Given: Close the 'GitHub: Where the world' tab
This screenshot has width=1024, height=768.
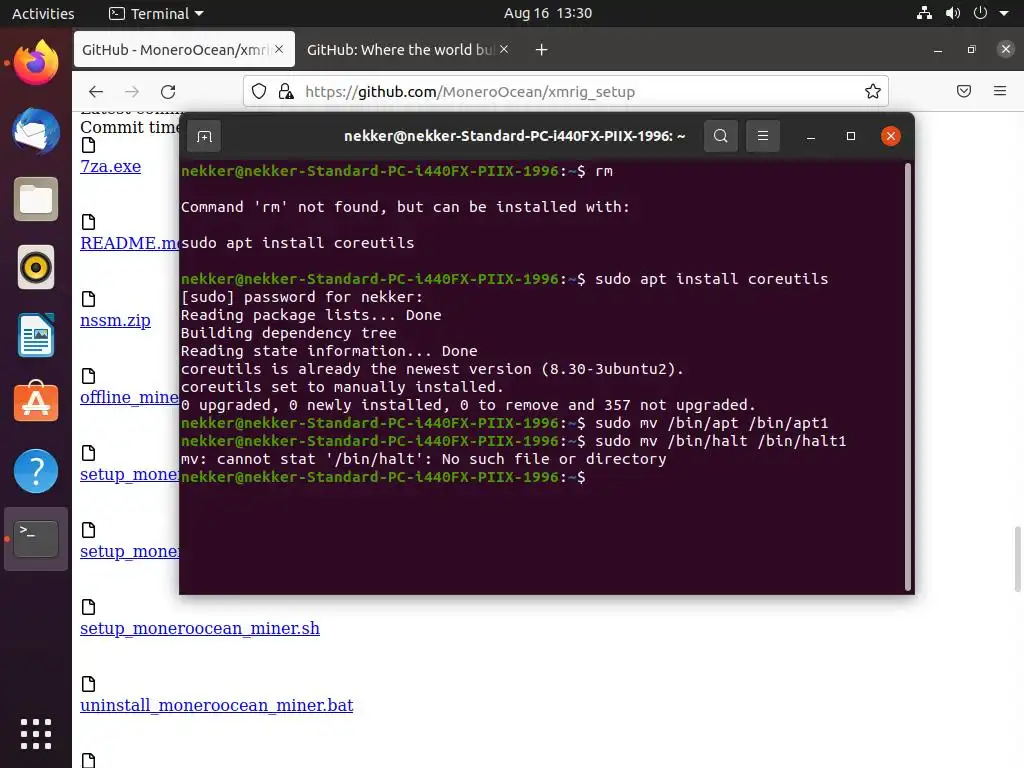Looking at the screenshot, I should tap(504, 49).
